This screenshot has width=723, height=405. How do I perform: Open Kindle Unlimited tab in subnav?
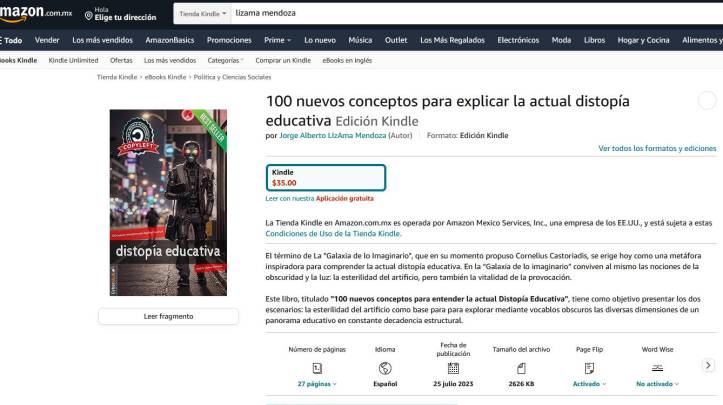tap(73, 60)
